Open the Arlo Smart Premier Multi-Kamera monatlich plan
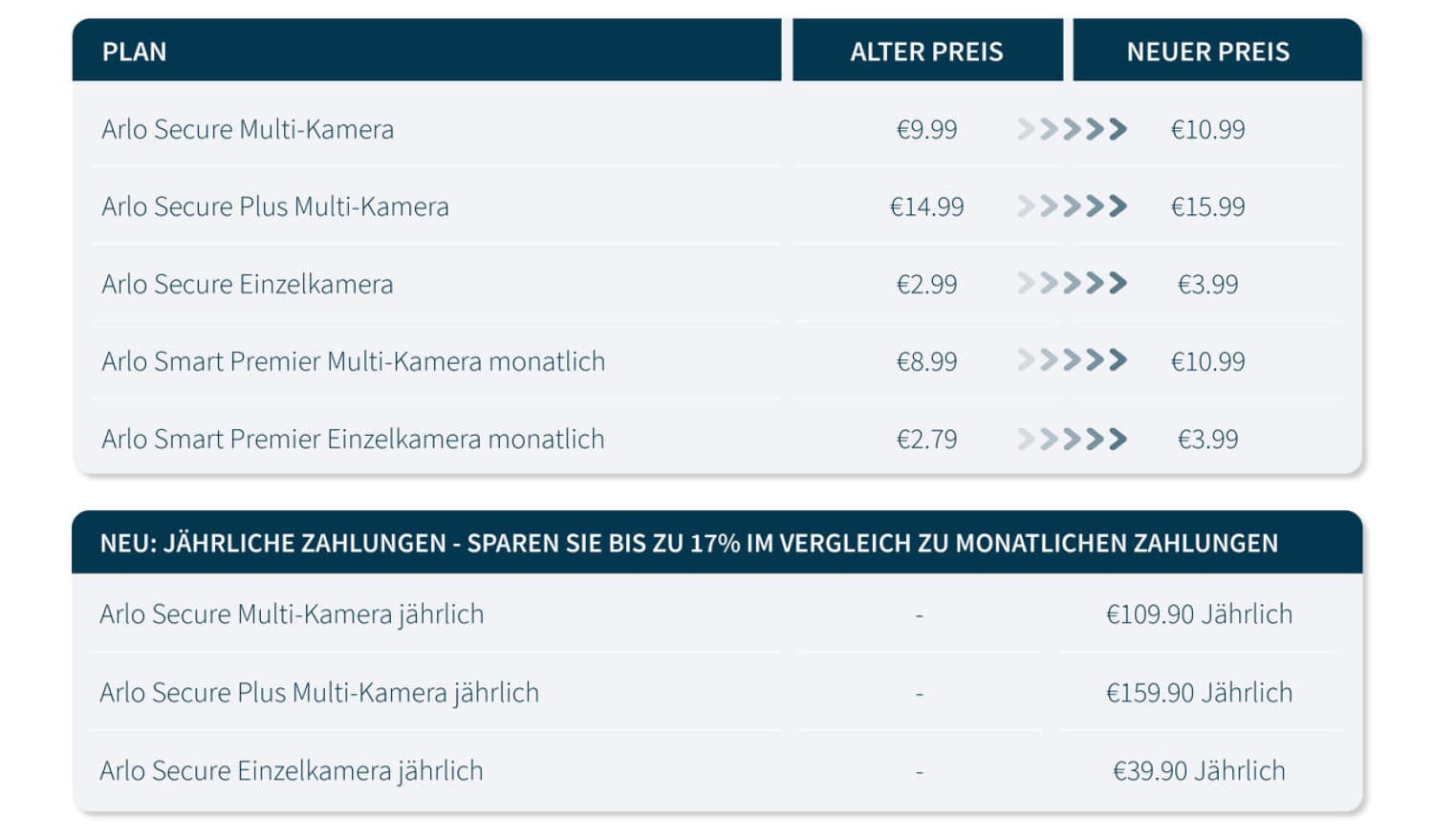Image resolution: width=1434 pixels, height=840 pixels. (354, 361)
